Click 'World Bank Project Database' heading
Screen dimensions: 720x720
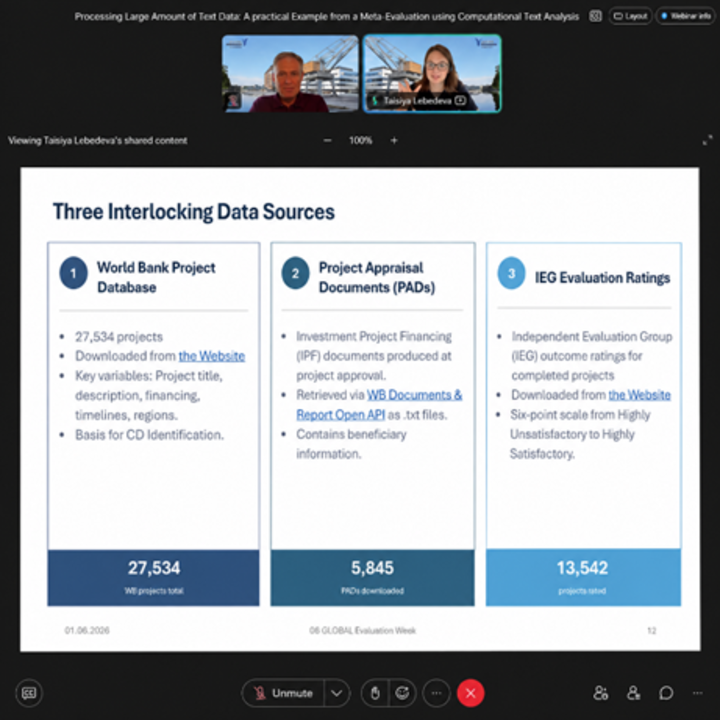(x=156, y=277)
